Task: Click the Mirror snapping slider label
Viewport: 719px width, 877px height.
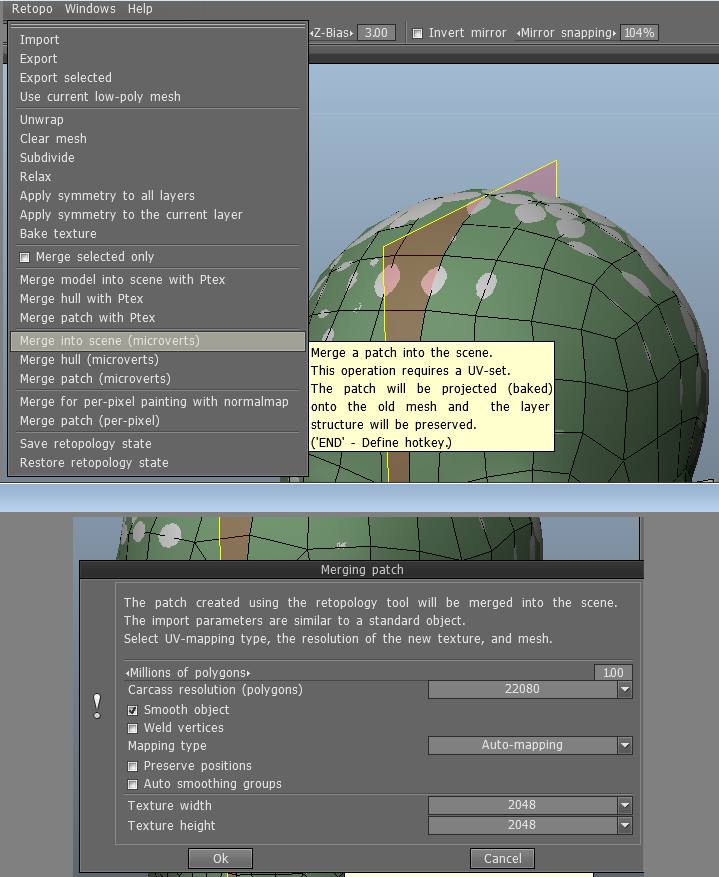Action: click(566, 33)
